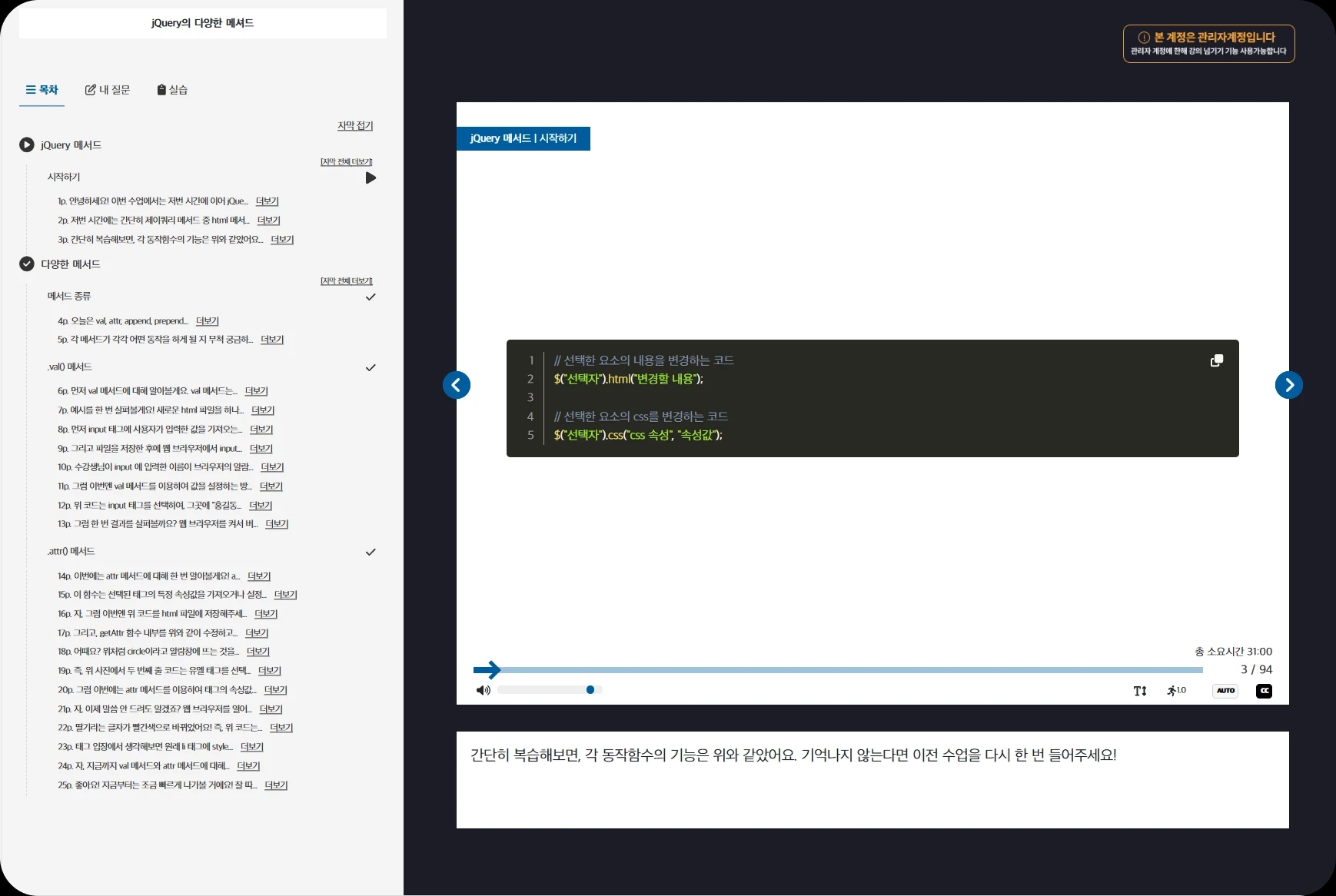The width and height of the screenshot is (1336, 896).
Task: Click subtitle line starting 23p
Action: (145, 747)
